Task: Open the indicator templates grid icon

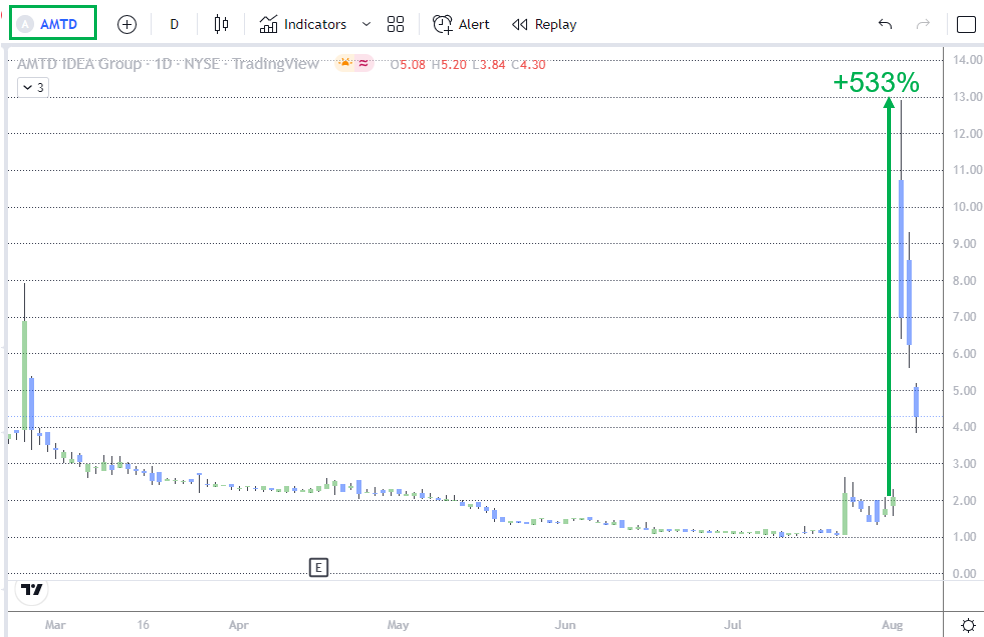Action: coord(395,24)
